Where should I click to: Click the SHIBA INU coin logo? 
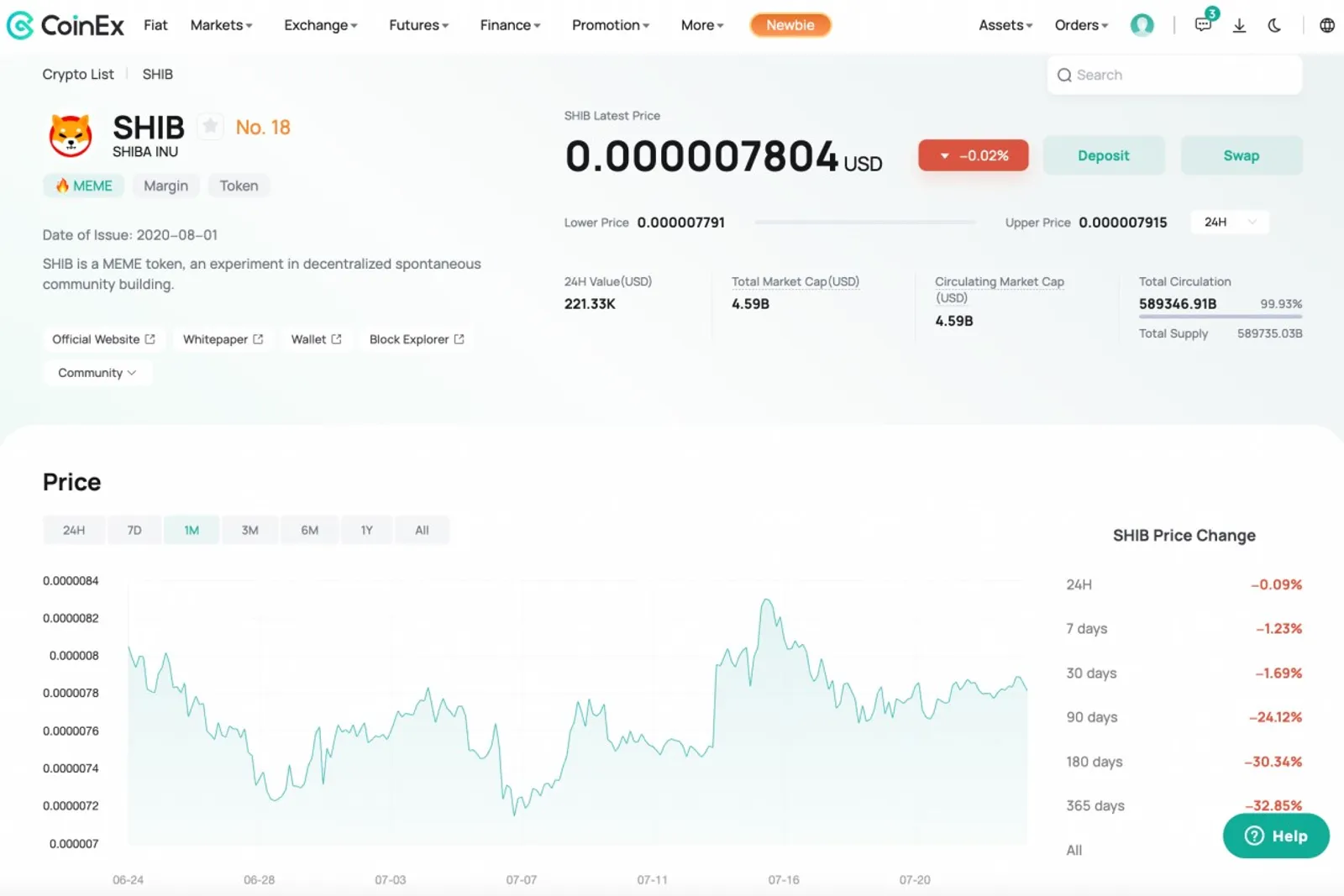click(x=71, y=135)
